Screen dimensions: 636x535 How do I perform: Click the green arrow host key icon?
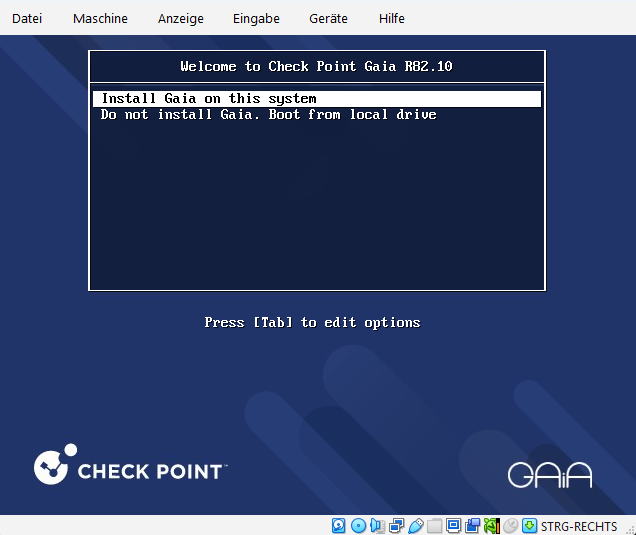tap(529, 526)
